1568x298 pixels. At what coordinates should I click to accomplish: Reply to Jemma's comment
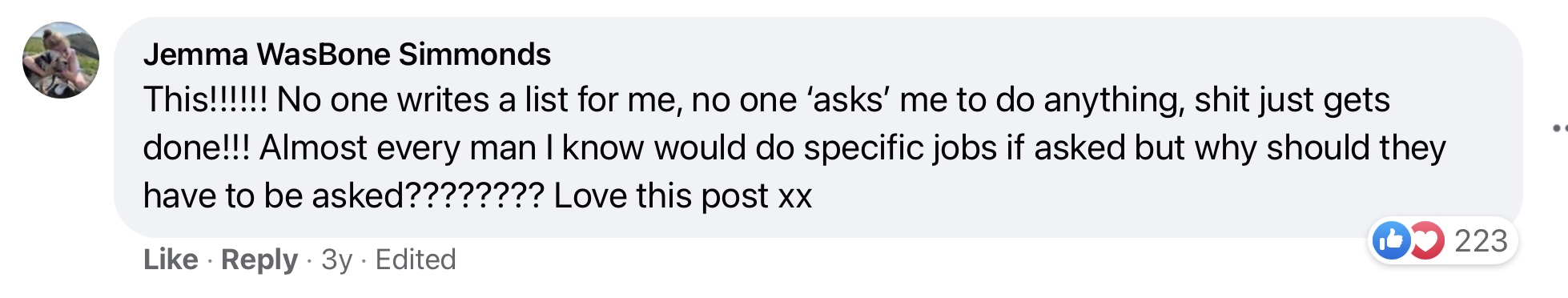click(259, 260)
